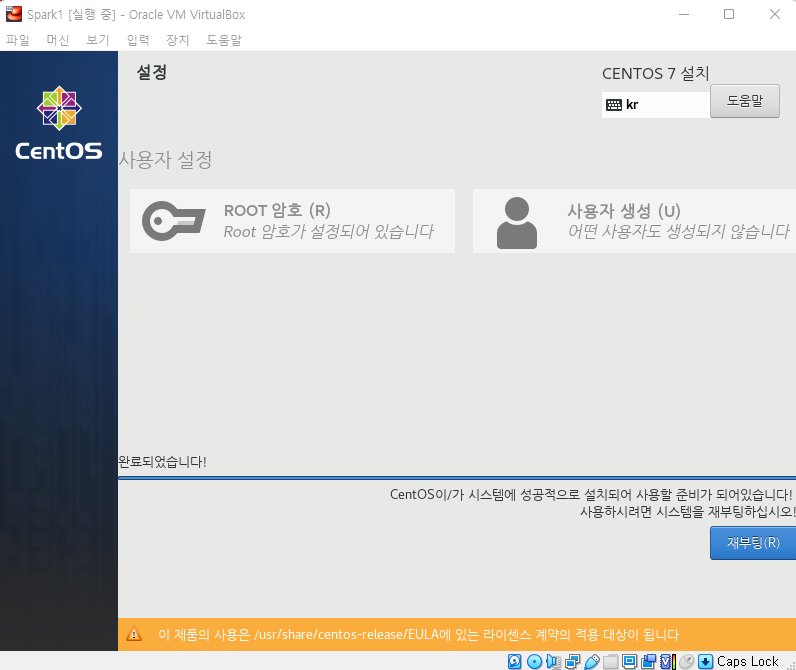This screenshot has width=796, height=670.
Task: Click the 사용자 설정 section heading
Action: click(165, 160)
